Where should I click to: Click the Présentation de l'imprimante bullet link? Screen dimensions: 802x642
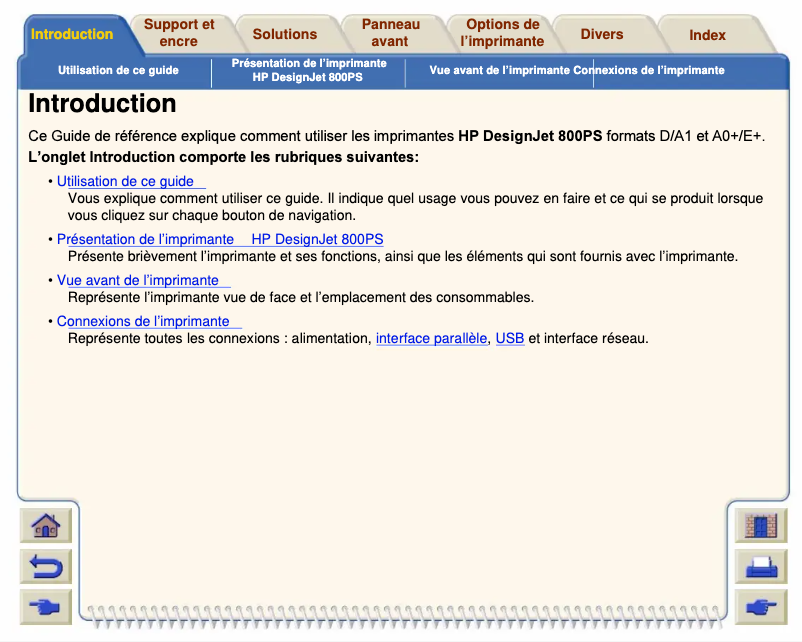[219, 240]
